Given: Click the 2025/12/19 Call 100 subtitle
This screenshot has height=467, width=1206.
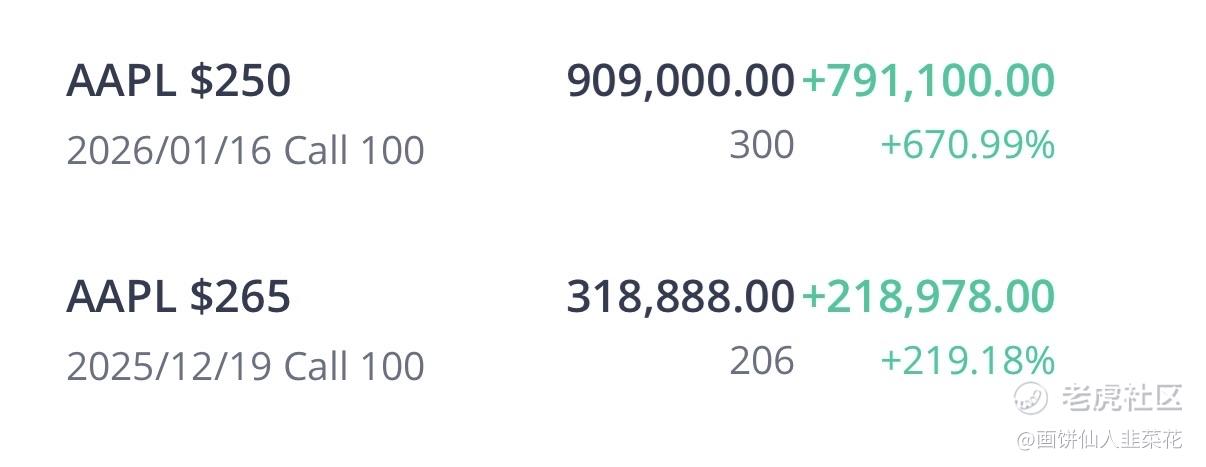Looking at the screenshot, I should [x=245, y=366].
